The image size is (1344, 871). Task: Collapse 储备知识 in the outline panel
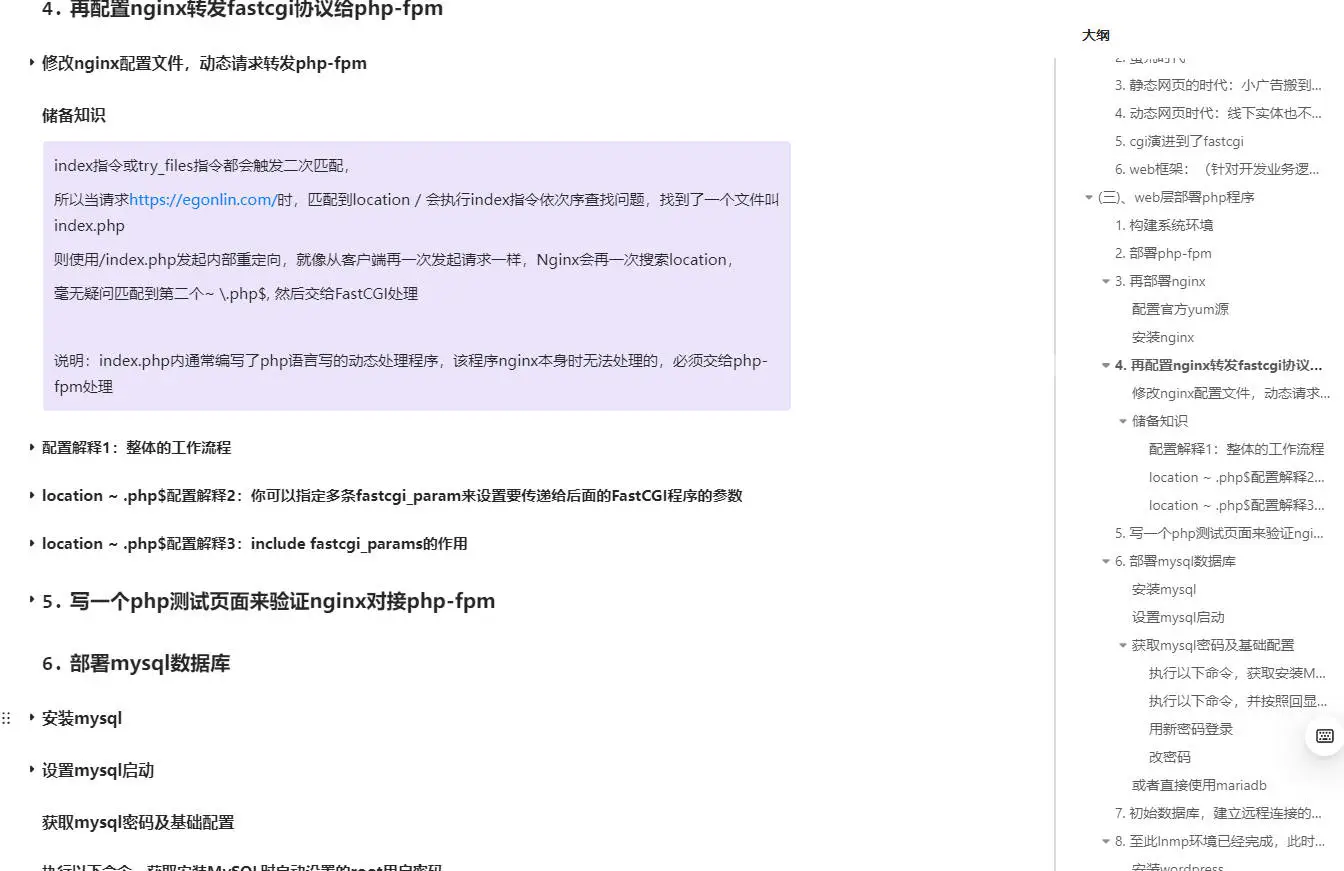coord(1121,421)
